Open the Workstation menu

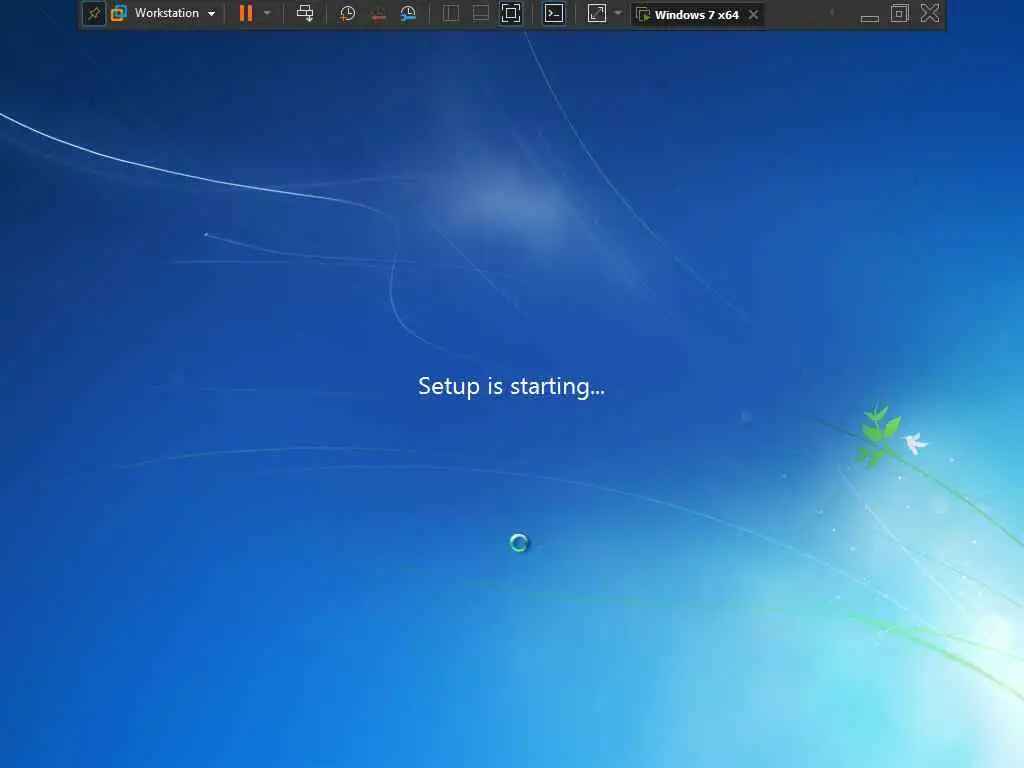point(174,13)
